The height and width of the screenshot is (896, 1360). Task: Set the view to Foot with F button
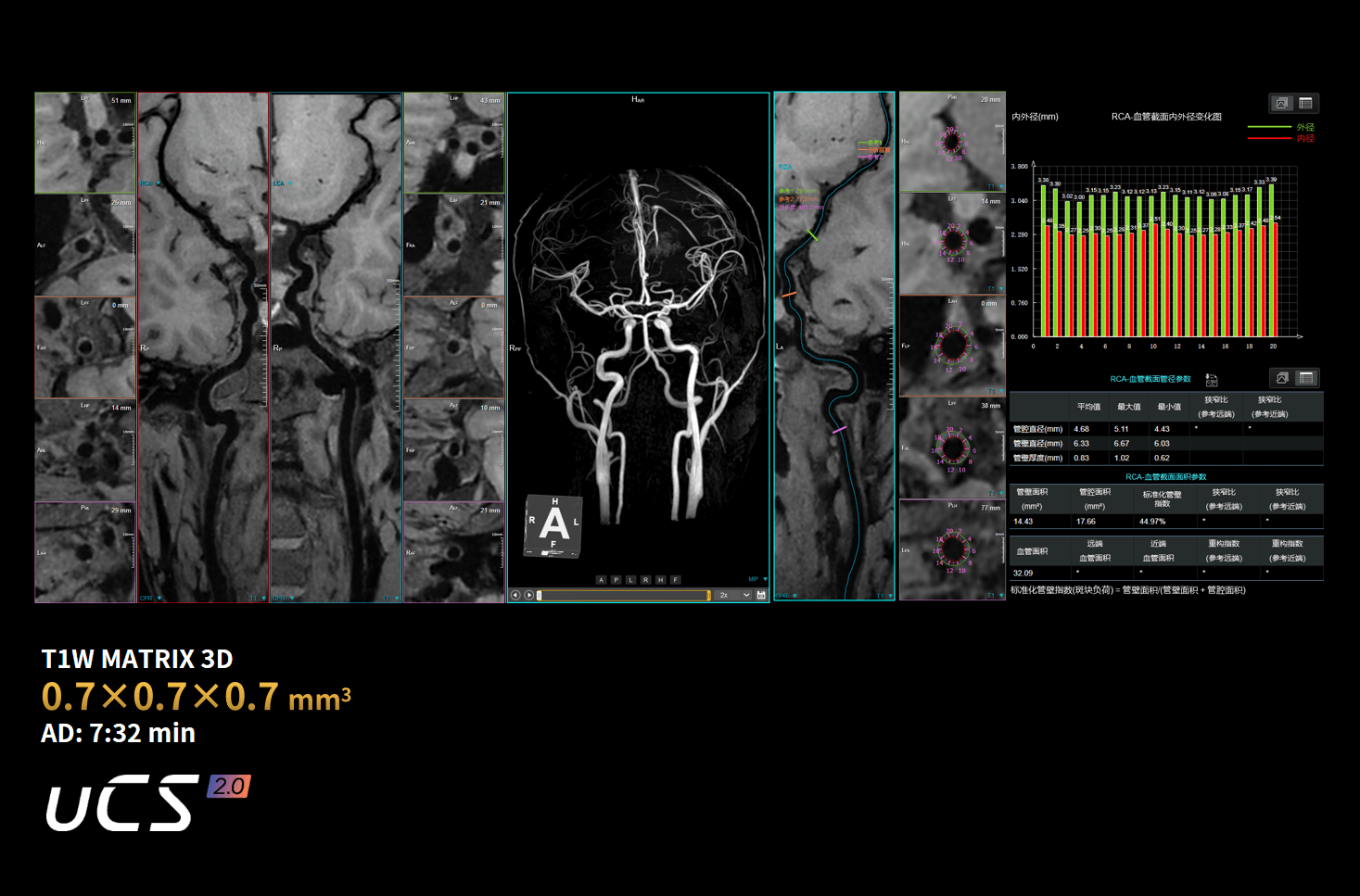pos(675,580)
